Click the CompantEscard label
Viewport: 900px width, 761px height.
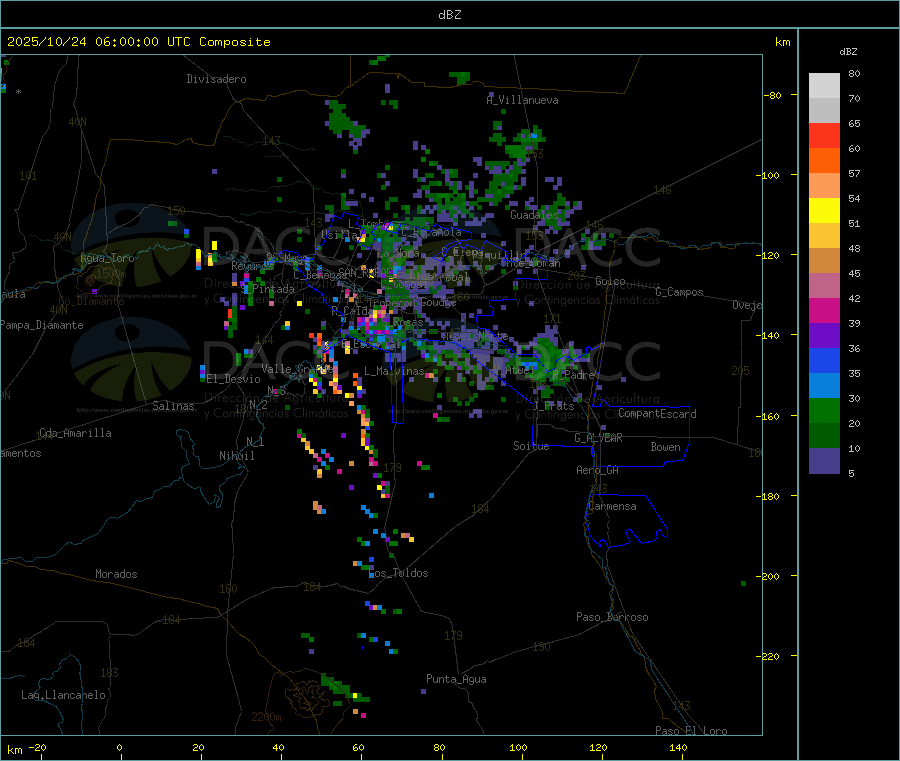click(657, 414)
